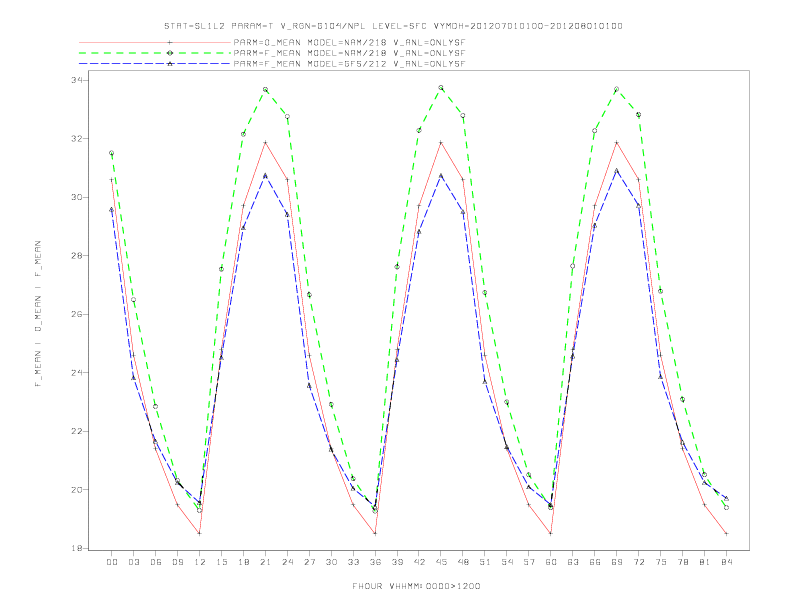Viewport: 792px width, 612px height.
Task: Click x-axis tick label 27
Action: [x=309, y=562]
